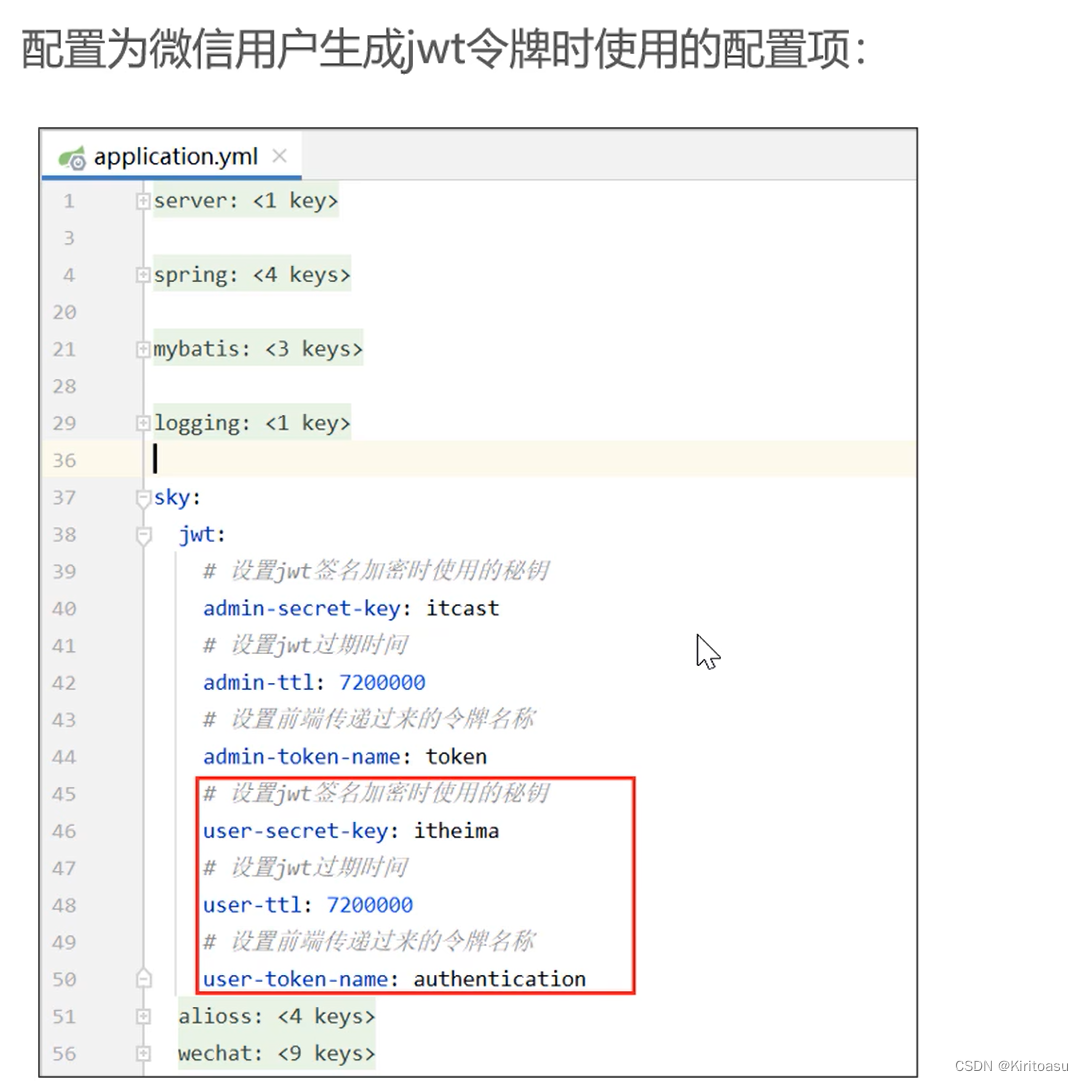Collapse the sky block fold marker
The height and width of the screenshot is (1081, 1084).
143,498
